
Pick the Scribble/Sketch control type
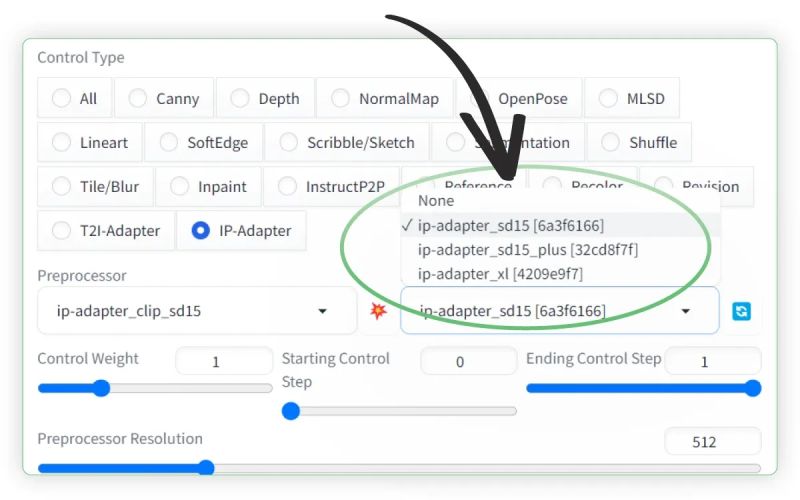click(x=347, y=142)
